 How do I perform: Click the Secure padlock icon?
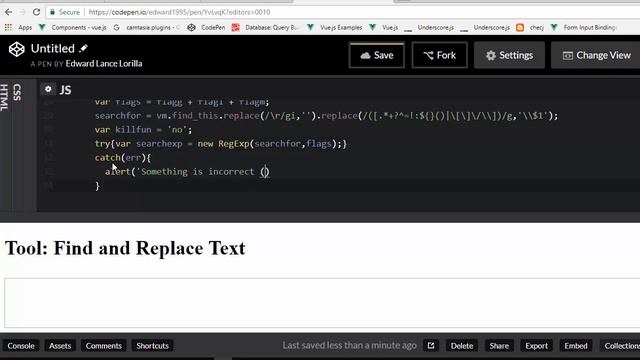[x=52, y=12]
